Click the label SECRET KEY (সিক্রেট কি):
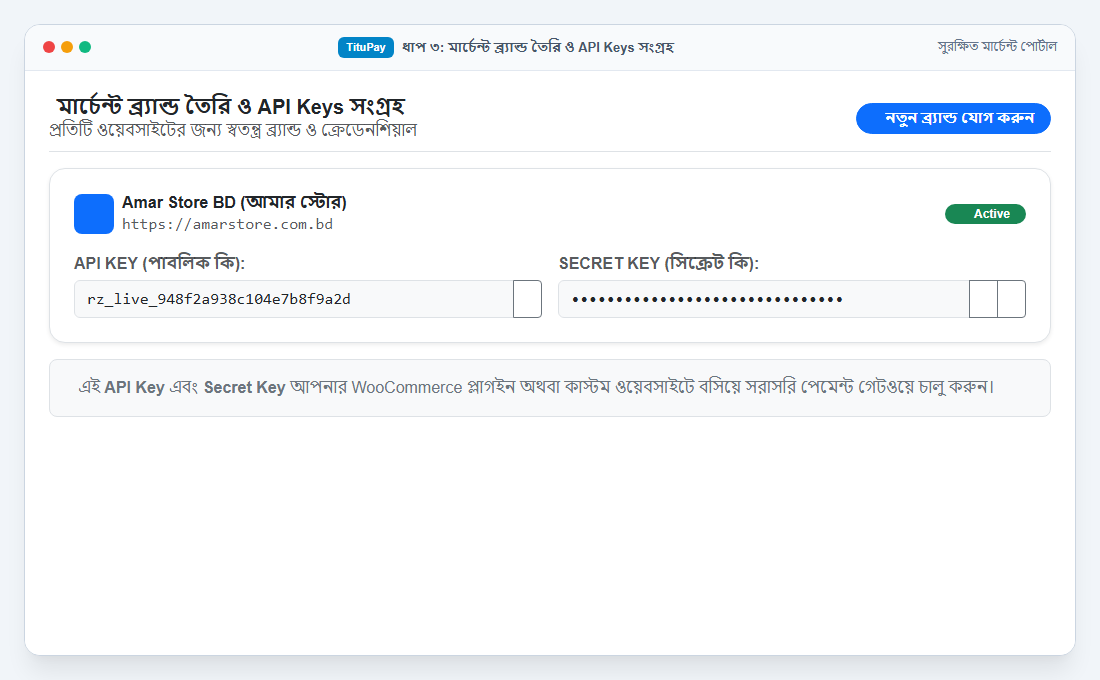This screenshot has height=680, width=1100. pyautogui.click(x=659, y=263)
